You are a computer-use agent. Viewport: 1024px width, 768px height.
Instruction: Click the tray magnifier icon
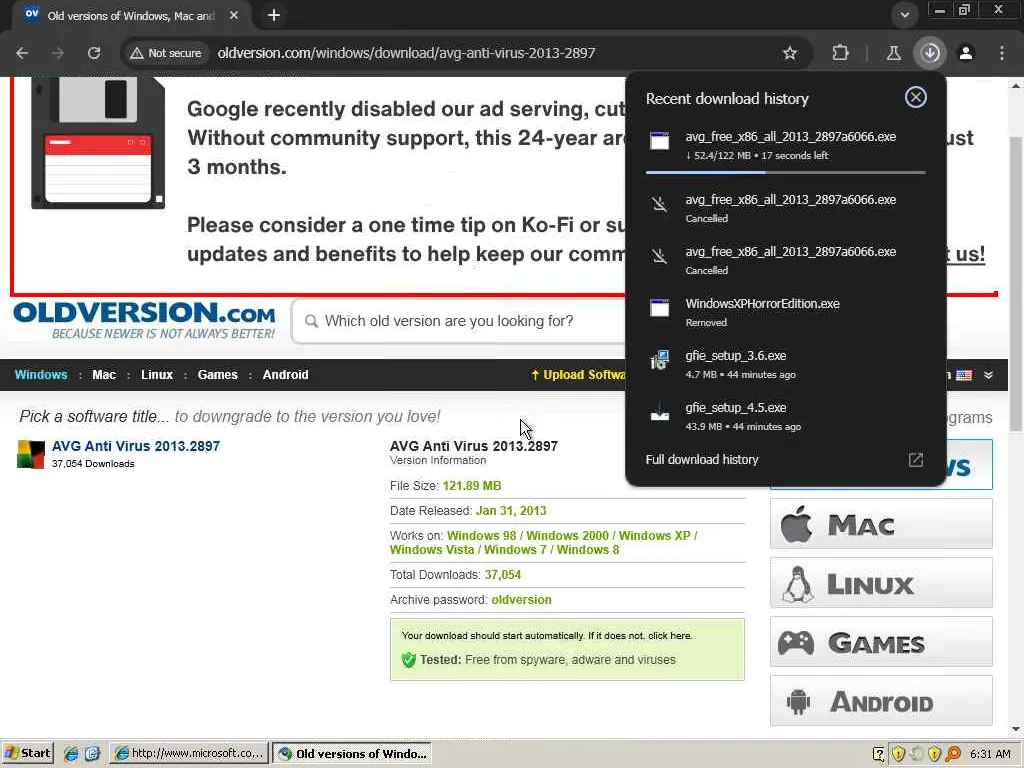(x=953, y=754)
